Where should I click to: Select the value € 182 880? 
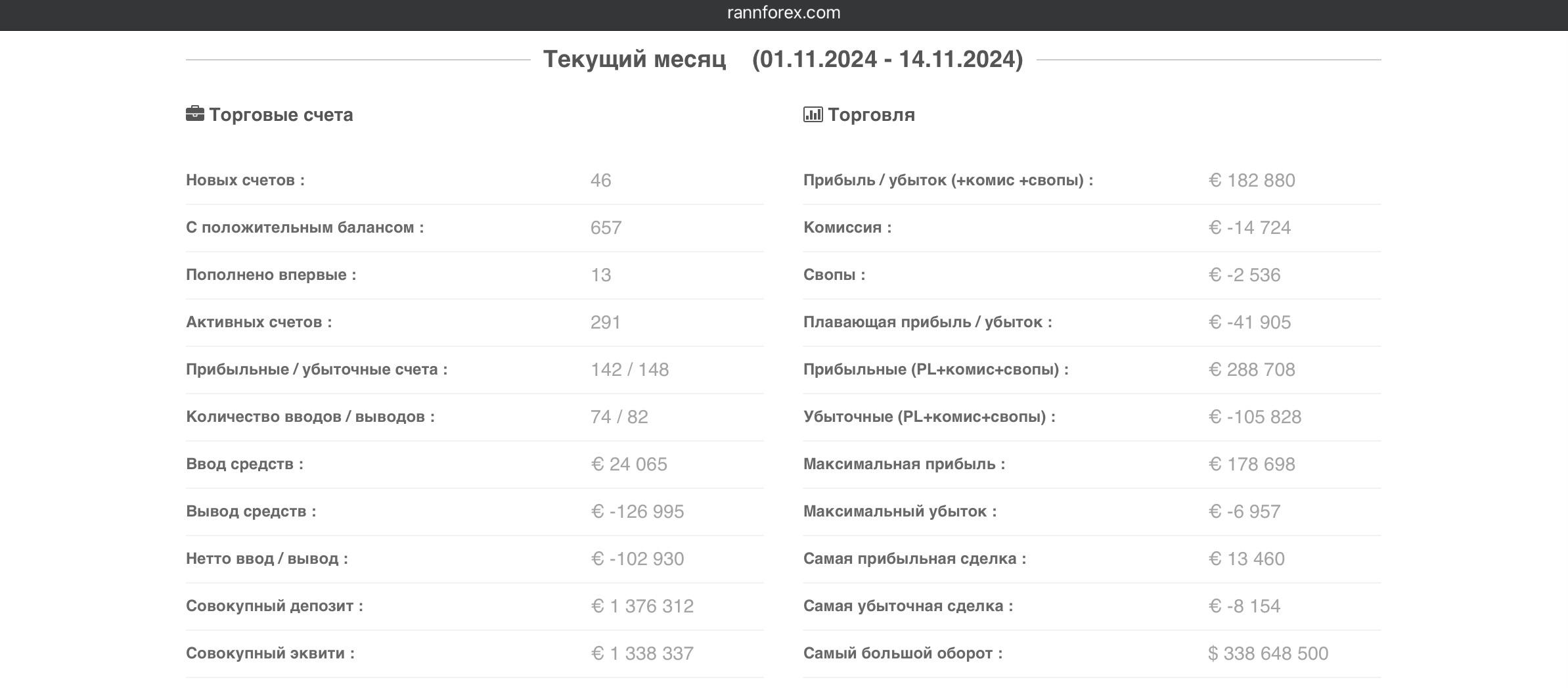[x=1251, y=180]
